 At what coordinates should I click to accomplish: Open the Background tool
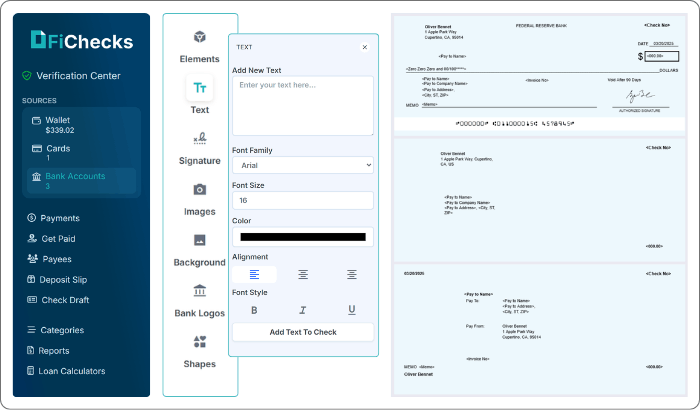199,241
